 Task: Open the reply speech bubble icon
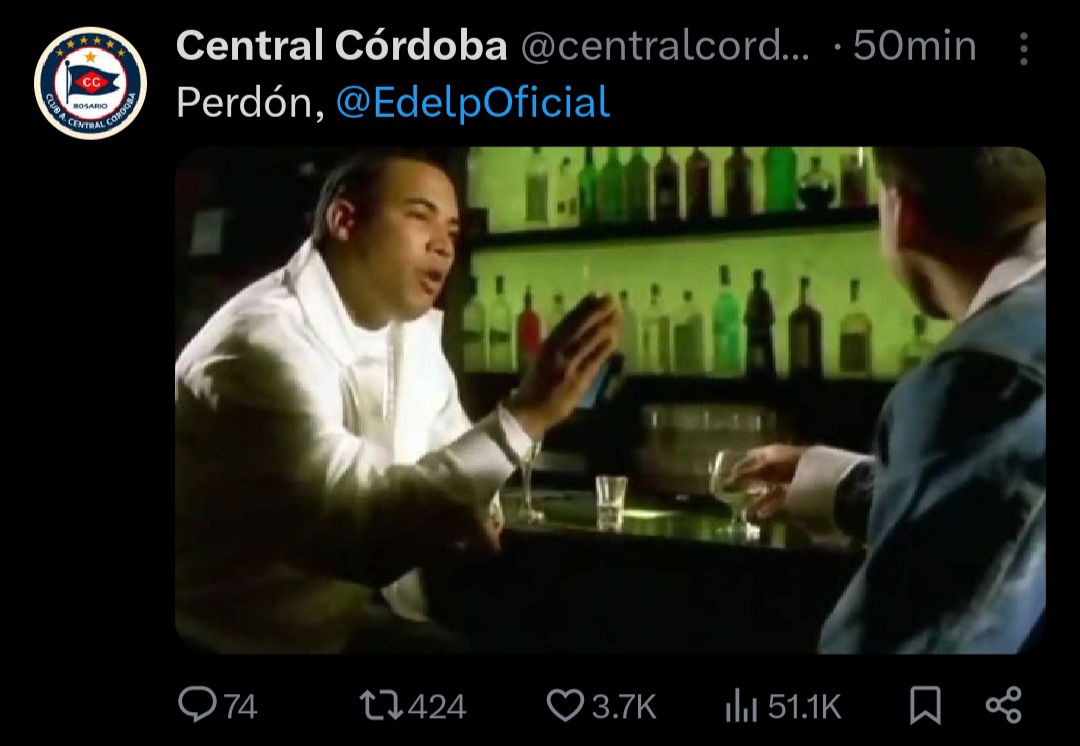tap(197, 705)
